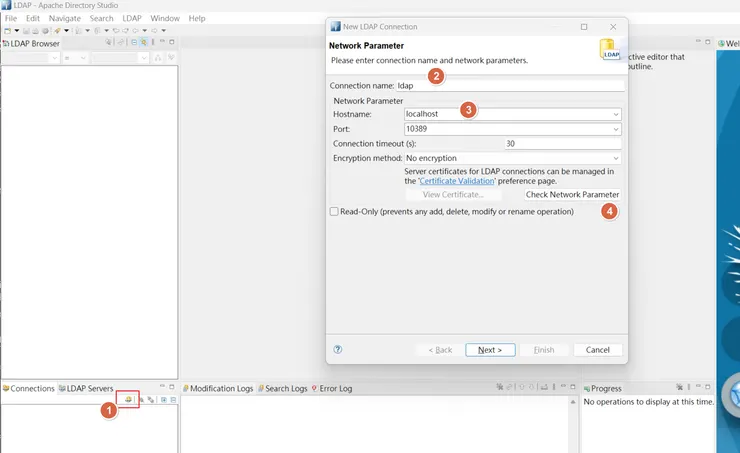Click the Collapse All icon in Connections panel
The width and height of the screenshot is (740, 453).
[173, 400]
